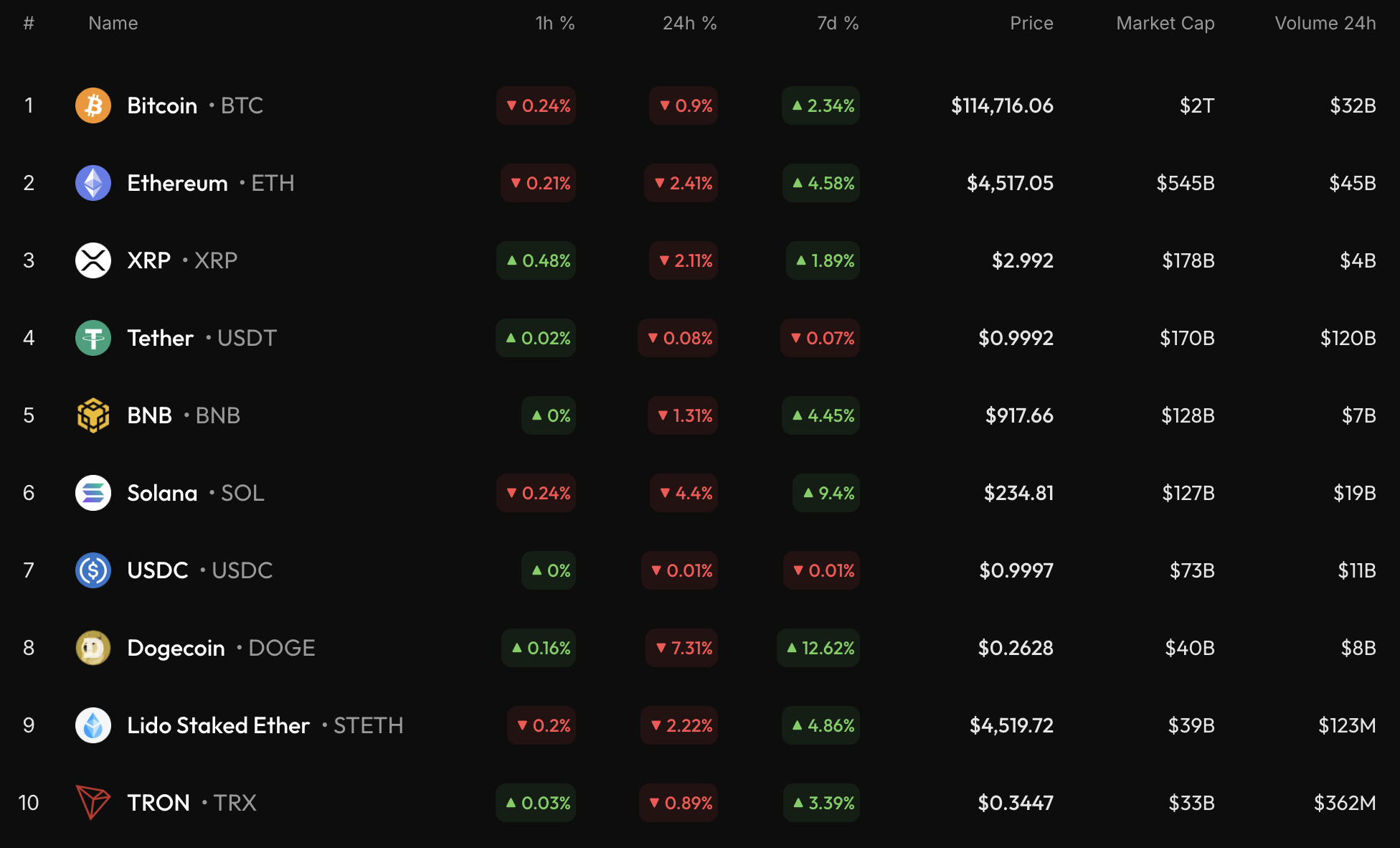Sort table by 24h % column
Image resolution: width=1400 pixels, height=848 pixels.
pos(689,24)
